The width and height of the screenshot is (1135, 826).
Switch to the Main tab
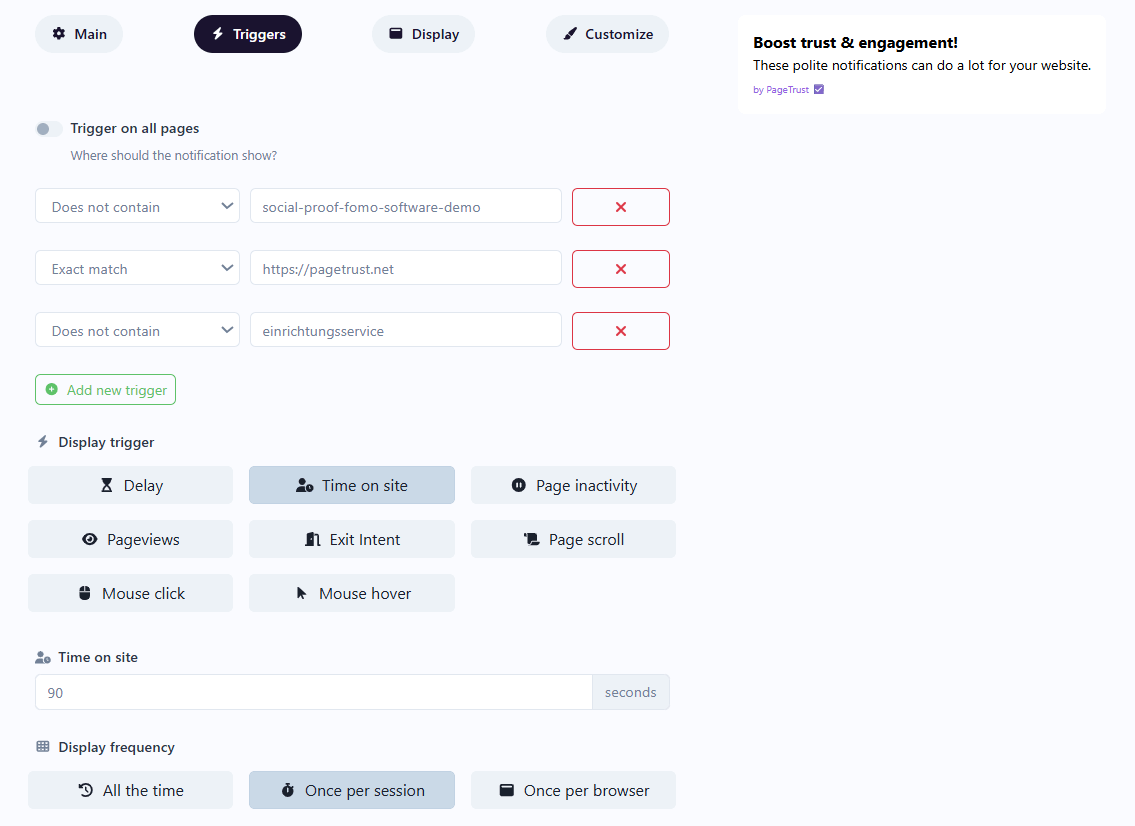click(x=79, y=34)
